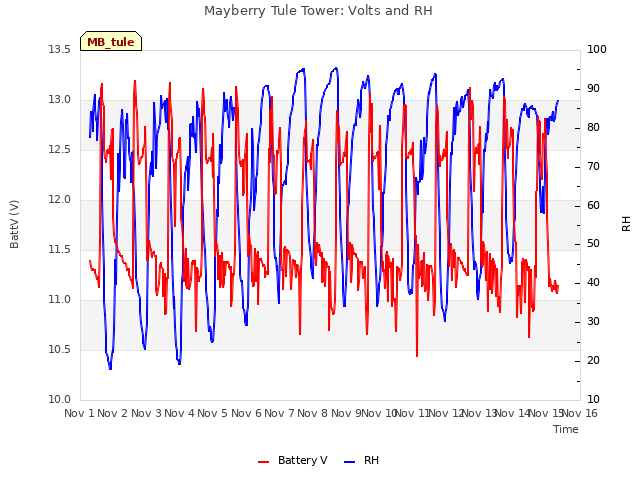Click the 100 RH tick label
The width and height of the screenshot is (640, 480).
click(597, 50)
